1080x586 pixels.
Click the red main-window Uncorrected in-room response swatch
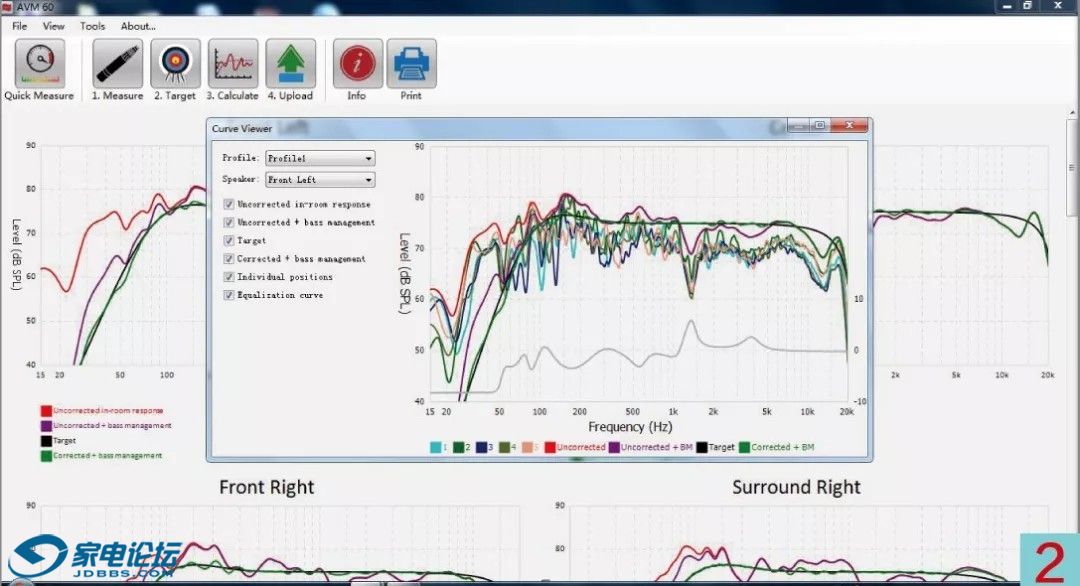pos(46,411)
